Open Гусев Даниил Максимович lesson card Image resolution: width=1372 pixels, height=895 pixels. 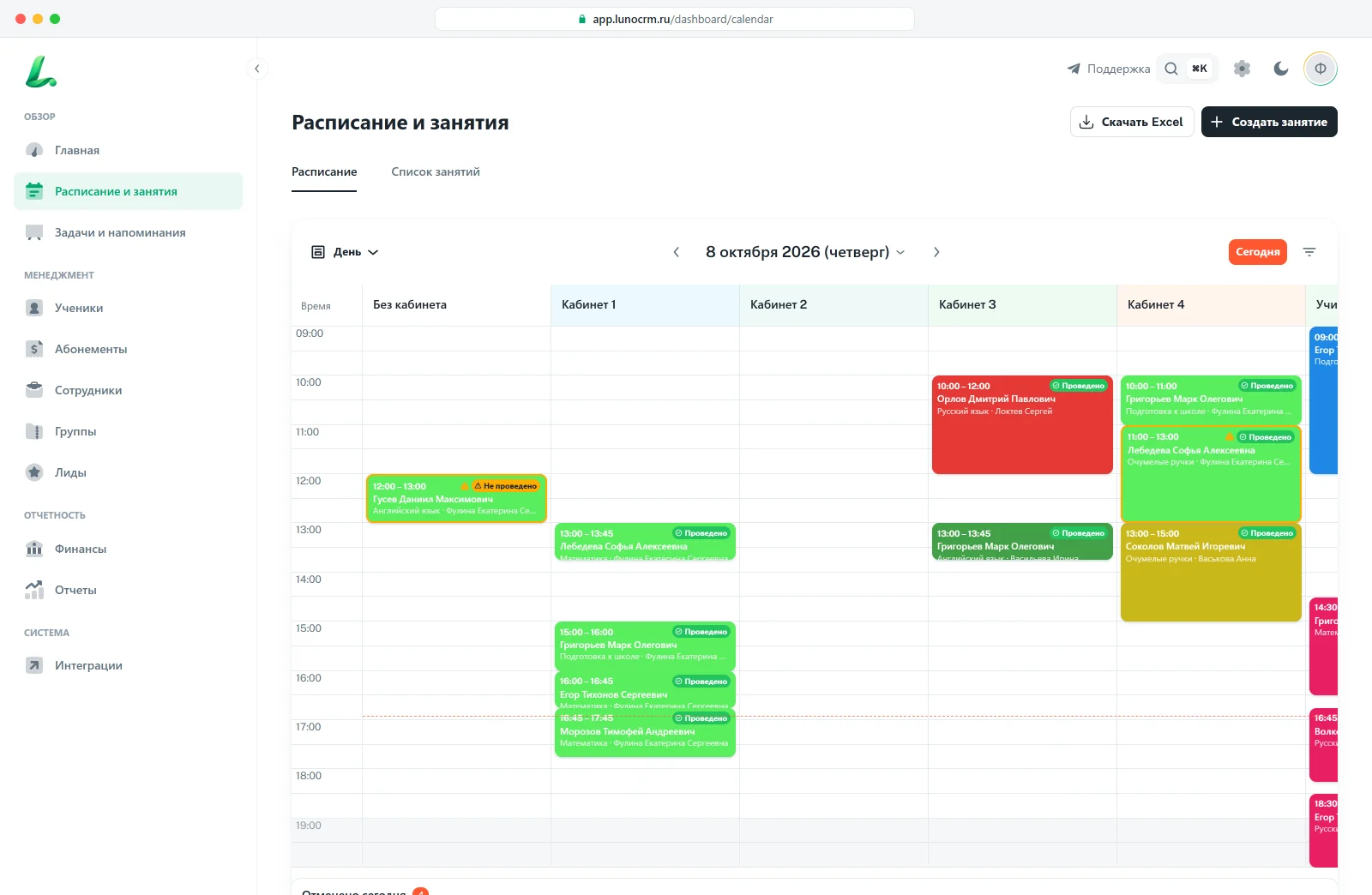(x=456, y=498)
